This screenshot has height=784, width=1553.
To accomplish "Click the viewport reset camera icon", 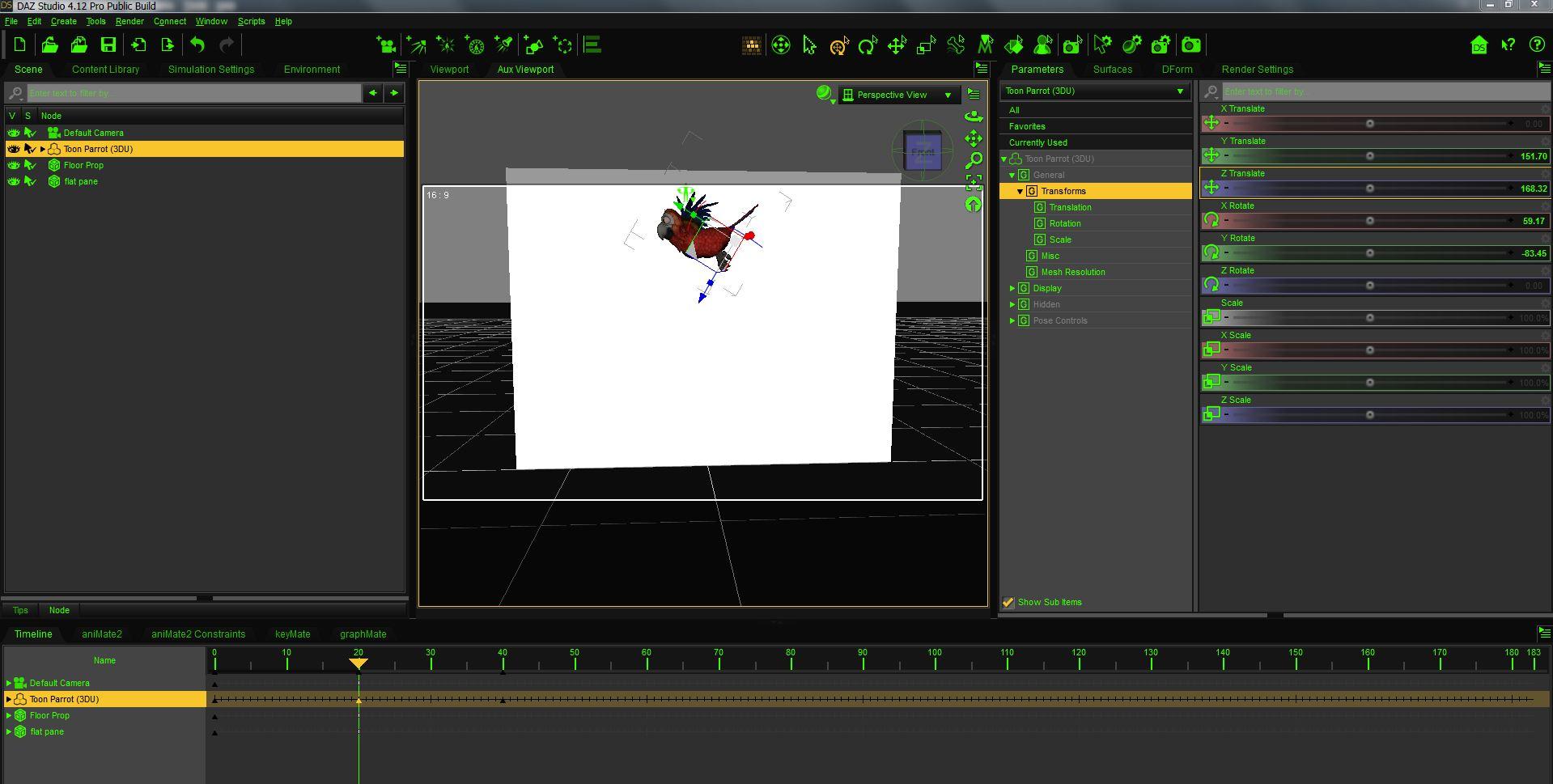I will tap(974, 204).
